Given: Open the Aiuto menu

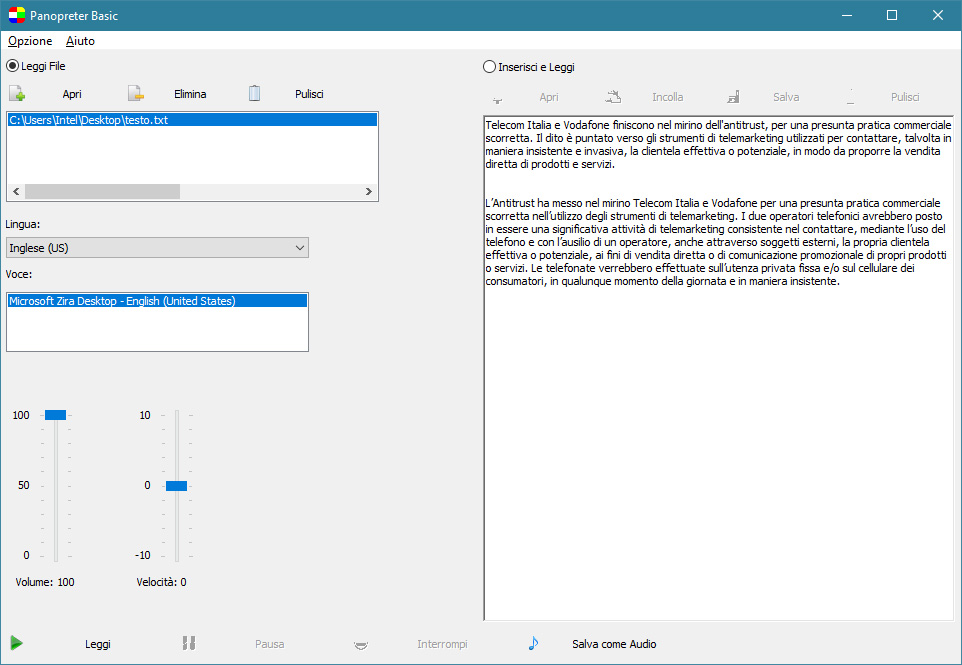Looking at the screenshot, I should (x=80, y=41).
